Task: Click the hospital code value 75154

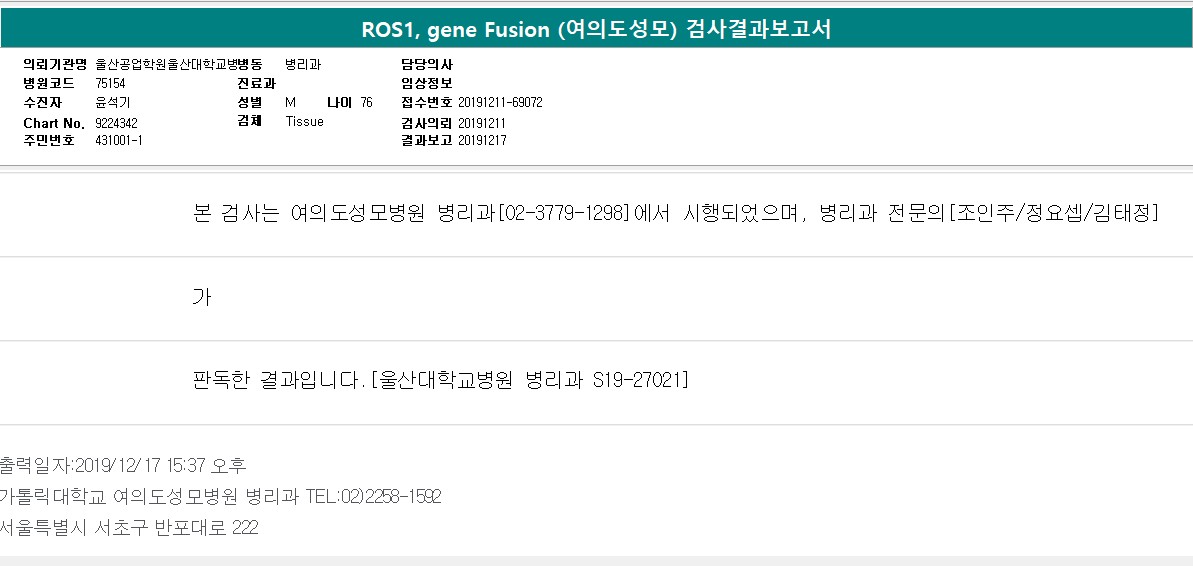Action: click(x=110, y=84)
